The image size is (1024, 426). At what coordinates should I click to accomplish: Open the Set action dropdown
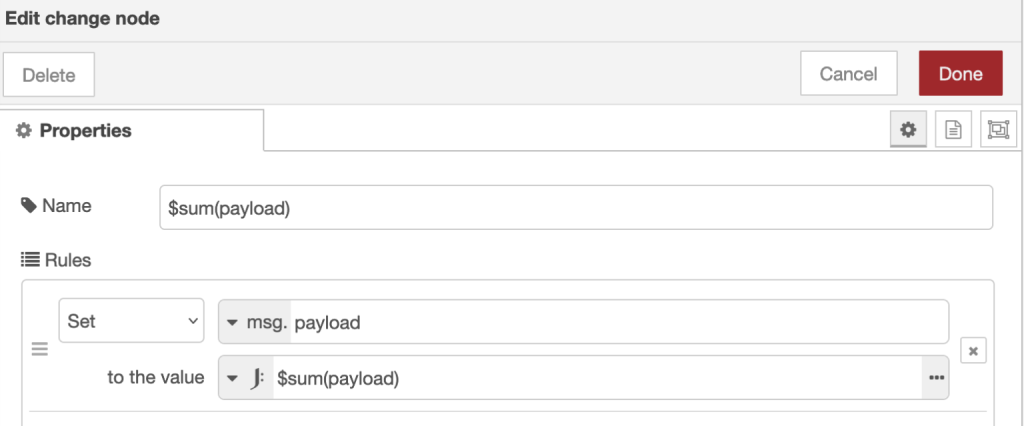point(131,321)
